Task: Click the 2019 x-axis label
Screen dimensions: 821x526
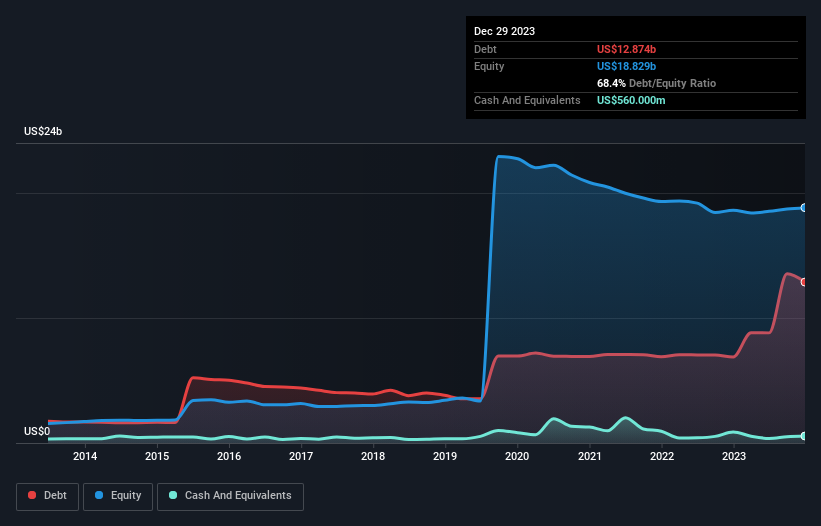Action: [445, 456]
